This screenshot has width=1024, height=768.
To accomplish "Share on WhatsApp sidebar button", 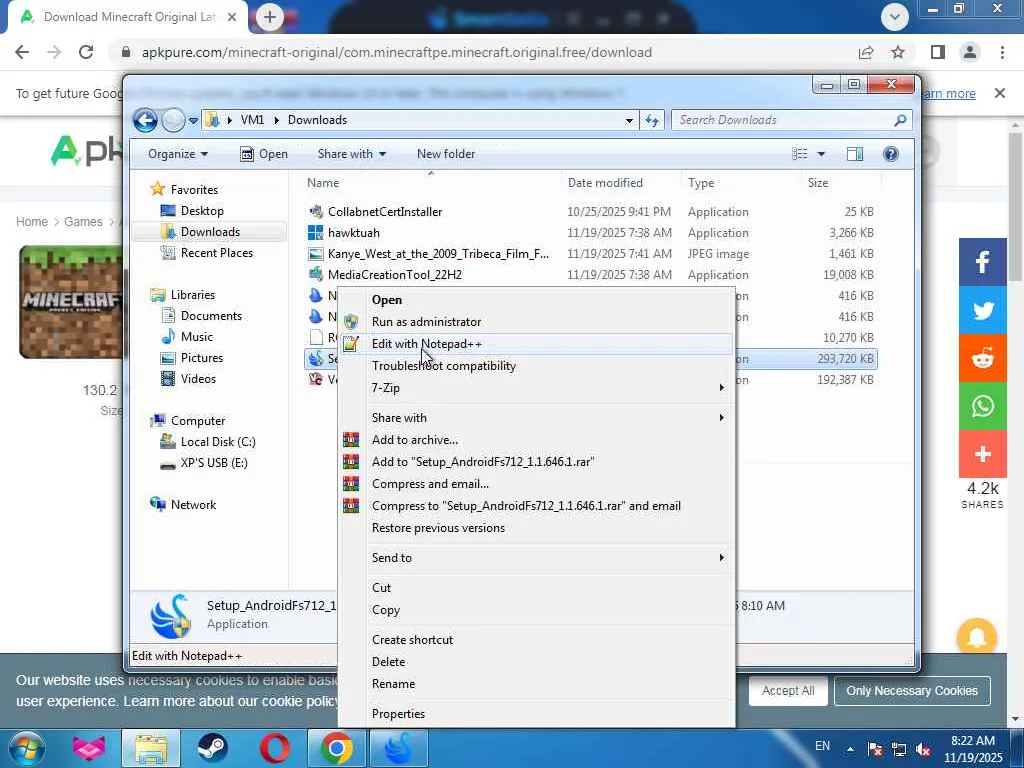I will tap(982, 406).
